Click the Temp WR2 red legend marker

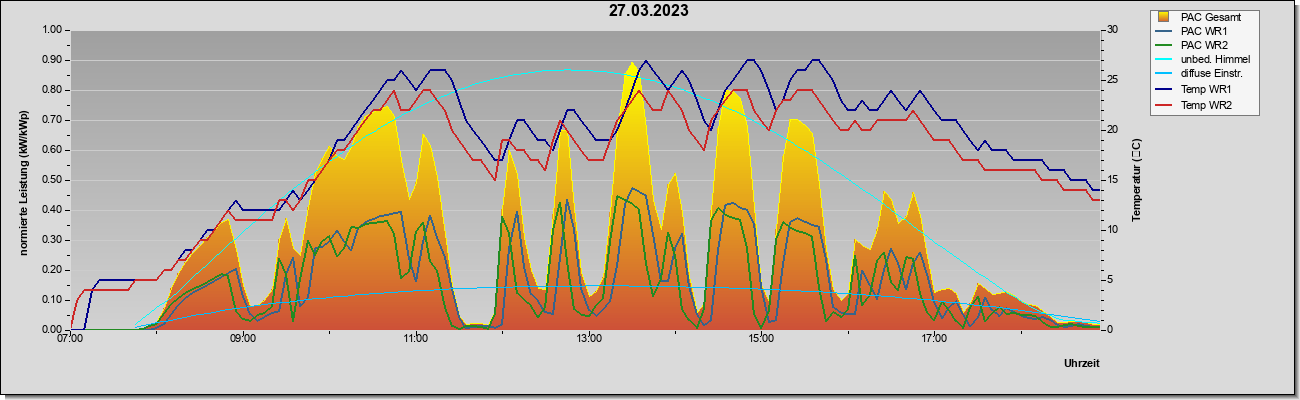(1164, 104)
